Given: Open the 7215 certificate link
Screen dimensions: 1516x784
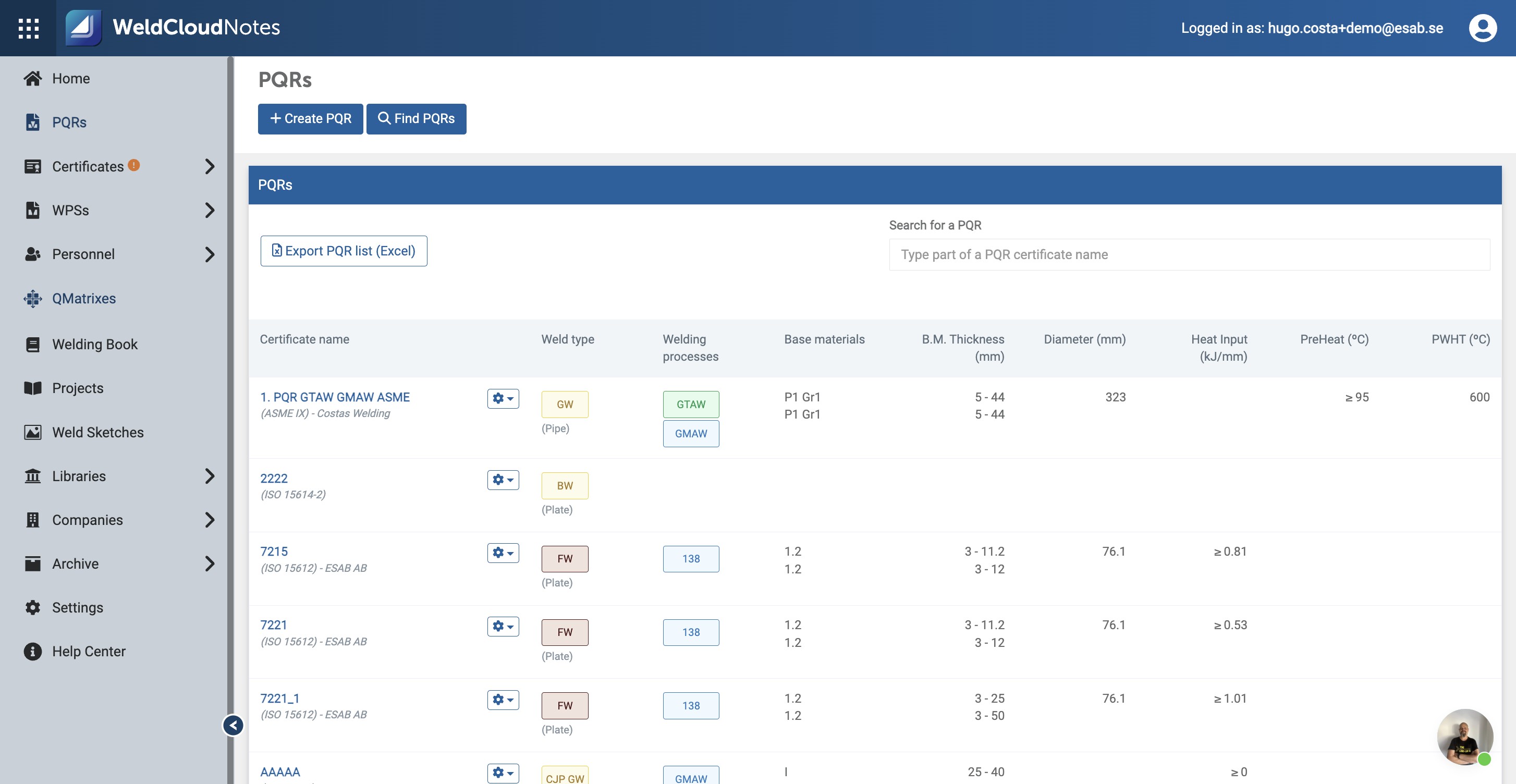Looking at the screenshot, I should point(274,552).
